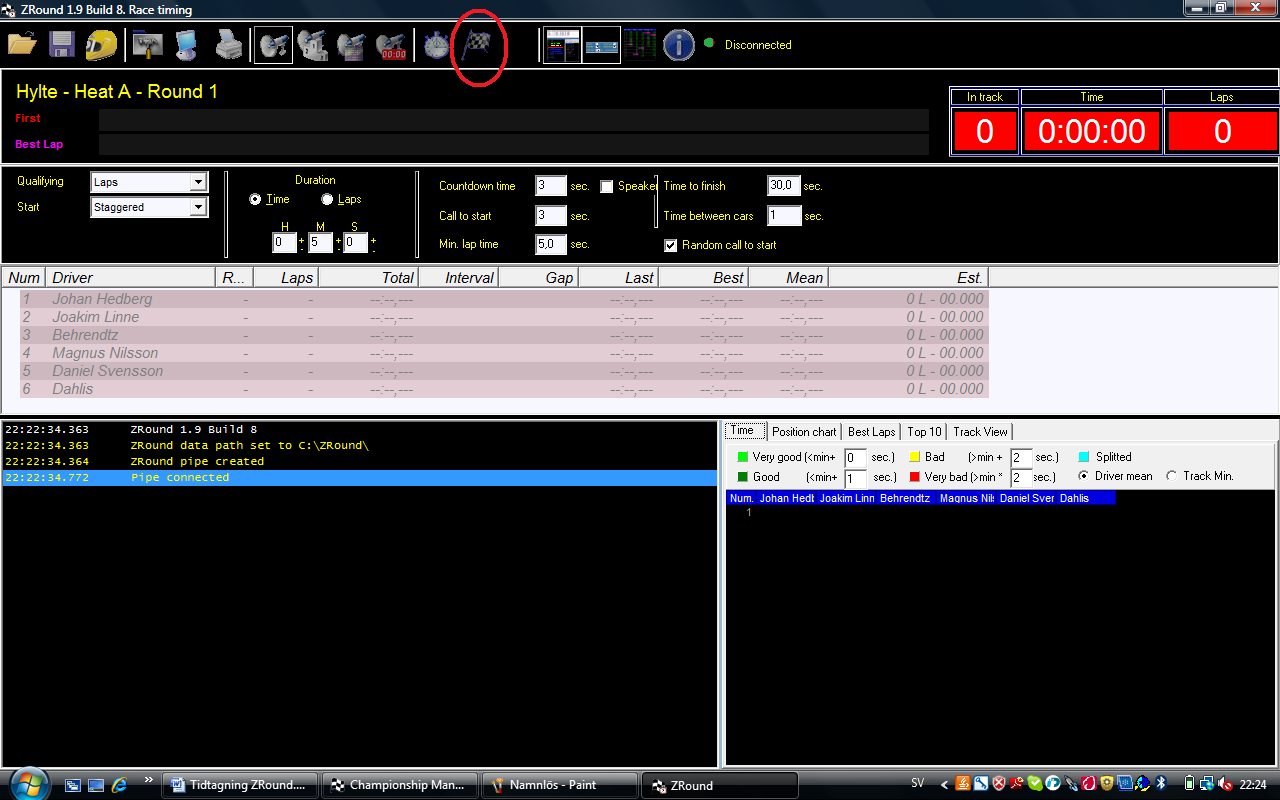Screen dimensions: 1280x800
Task: Click the Bad yellow color swatch
Action: point(914,457)
